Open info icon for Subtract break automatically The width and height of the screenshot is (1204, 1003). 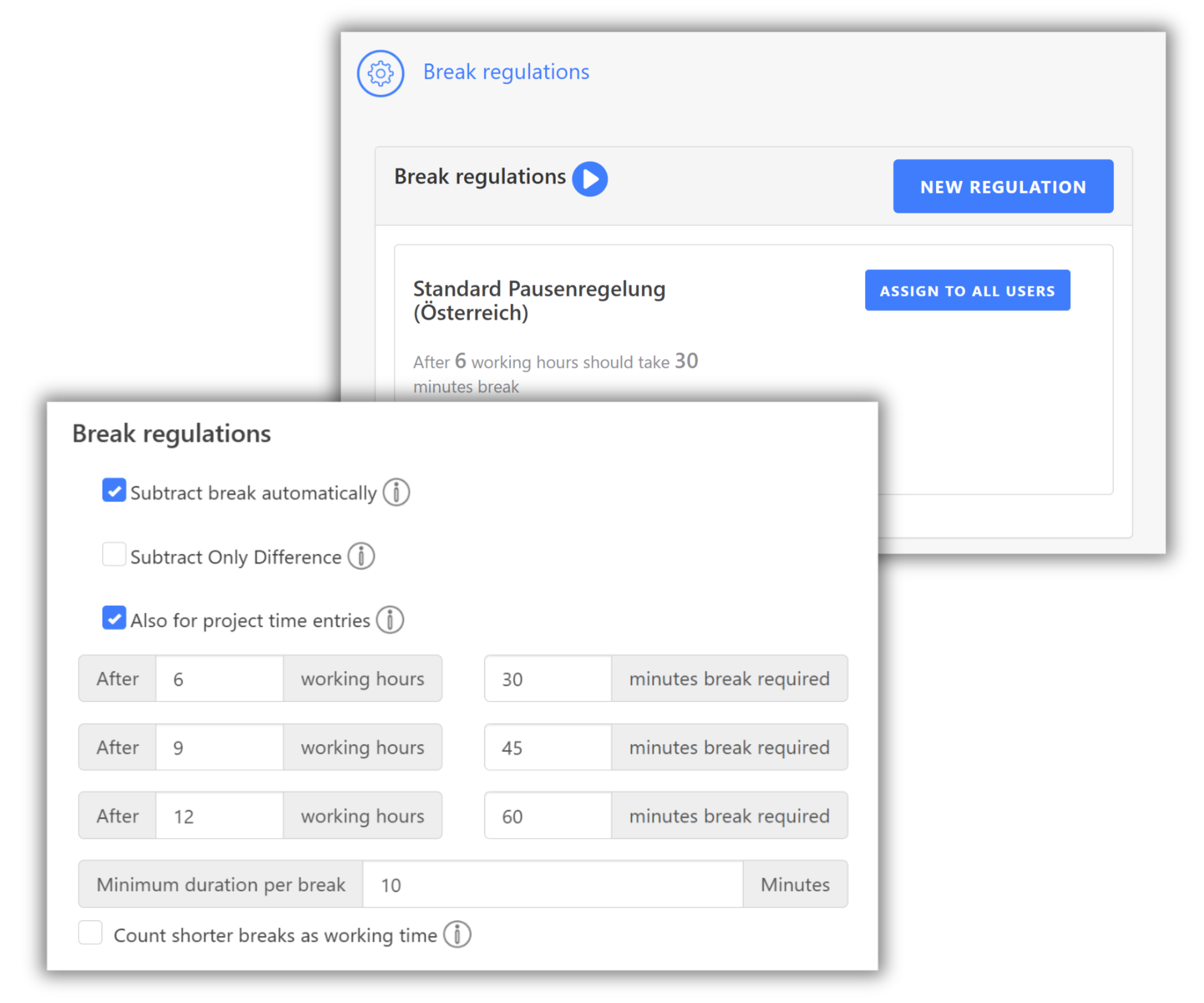396,492
